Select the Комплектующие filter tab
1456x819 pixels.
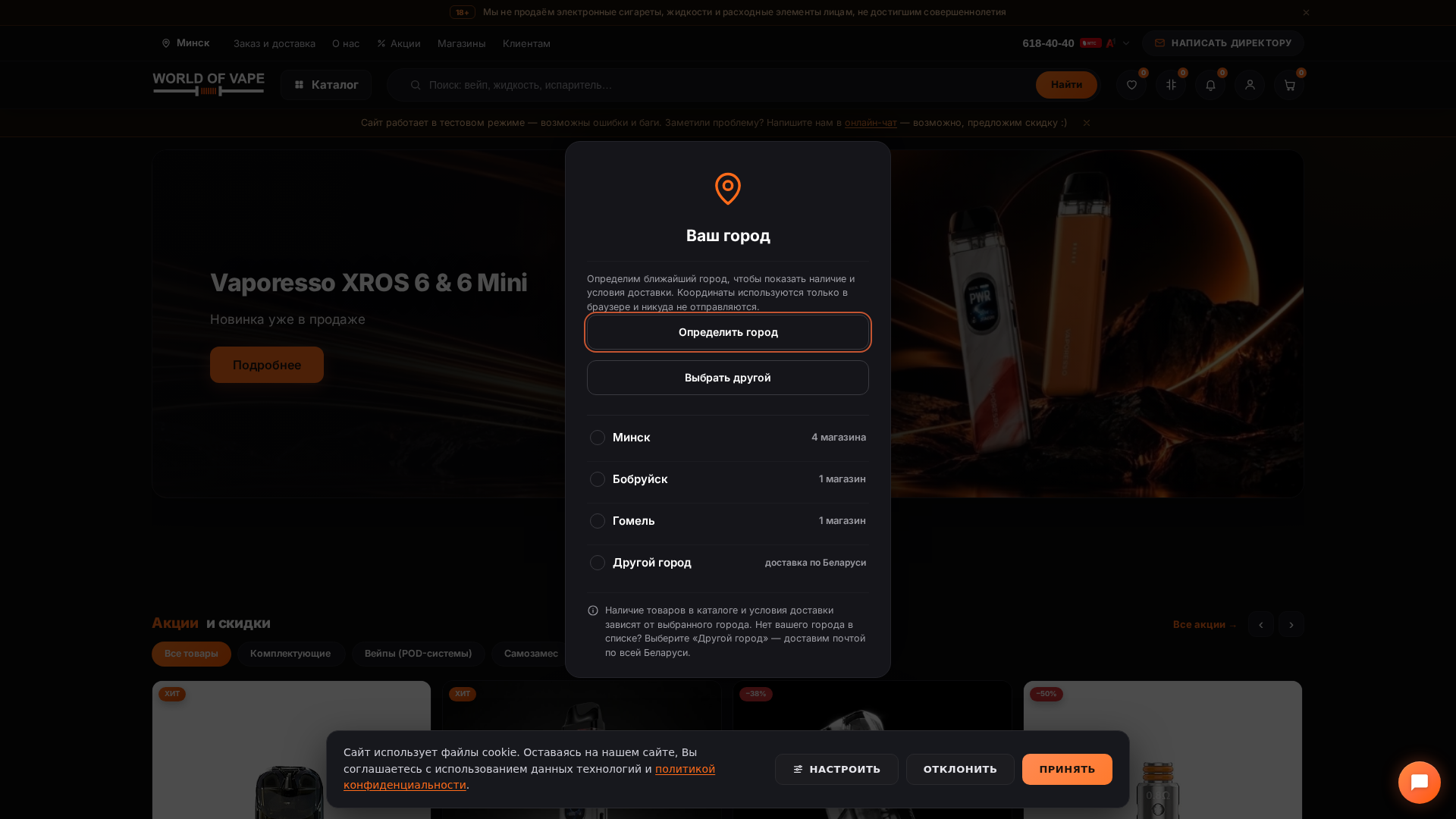tap(290, 654)
